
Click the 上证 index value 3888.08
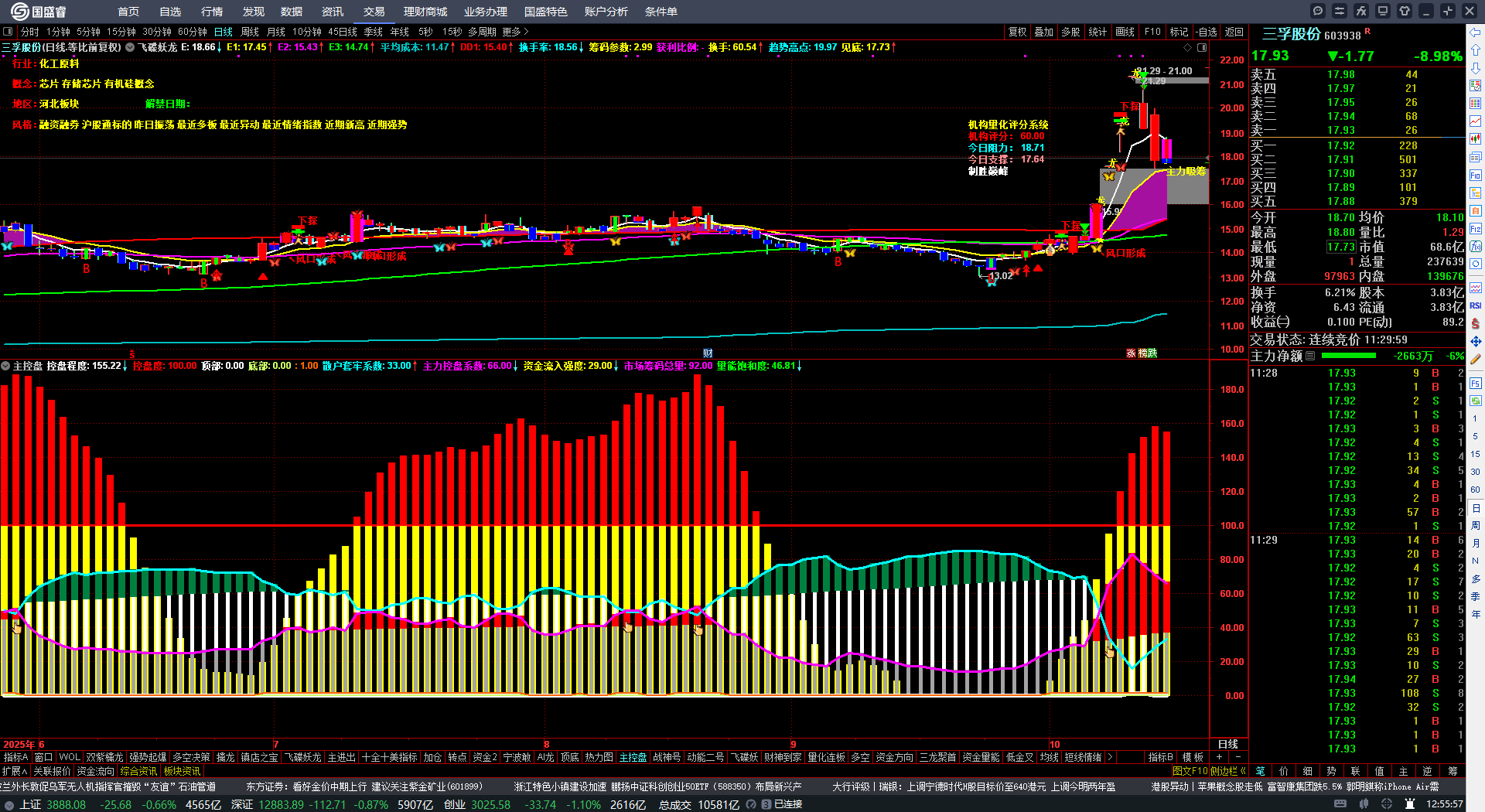click(x=66, y=804)
